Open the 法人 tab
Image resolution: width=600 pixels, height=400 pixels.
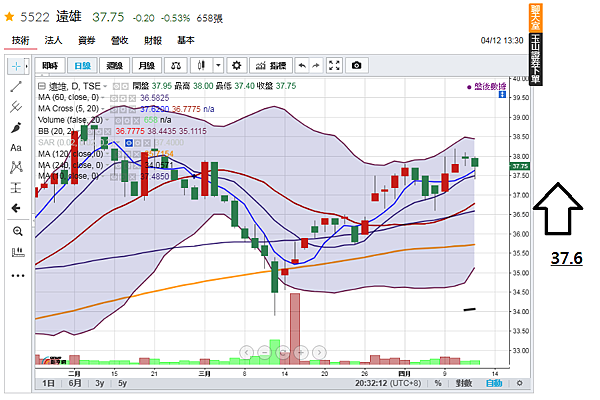53,40
